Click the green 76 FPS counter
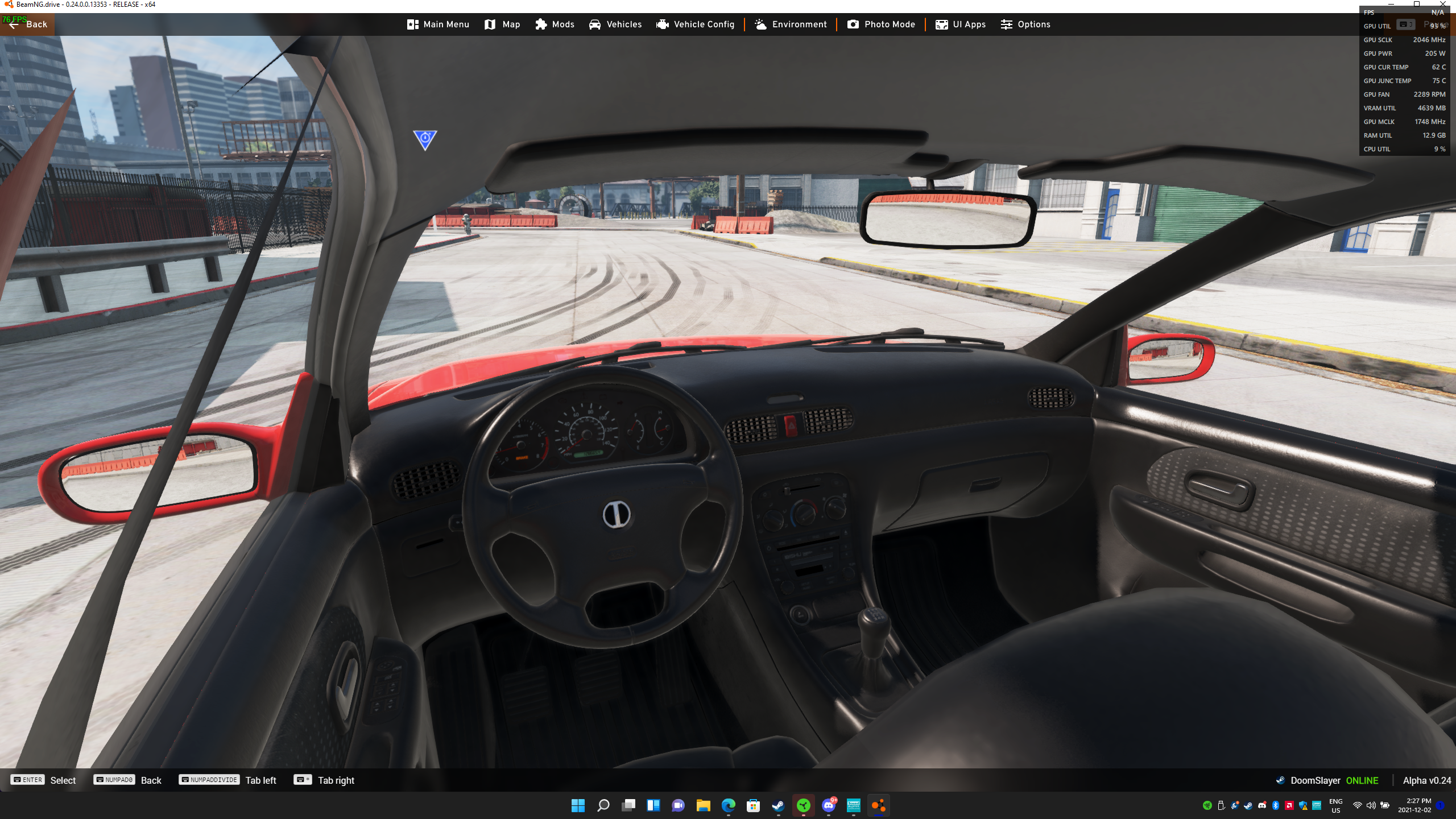This screenshot has width=1456, height=819. pos(14,19)
